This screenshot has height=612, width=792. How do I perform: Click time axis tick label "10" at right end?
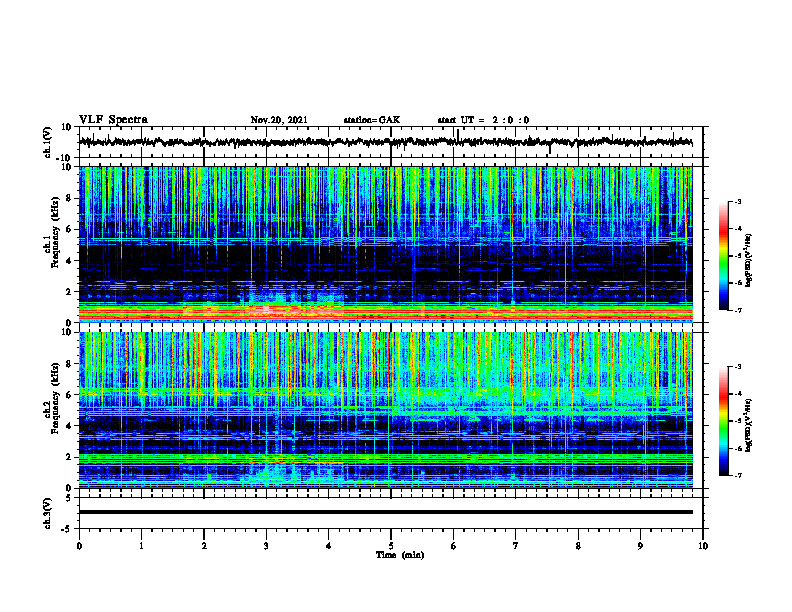pos(703,546)
